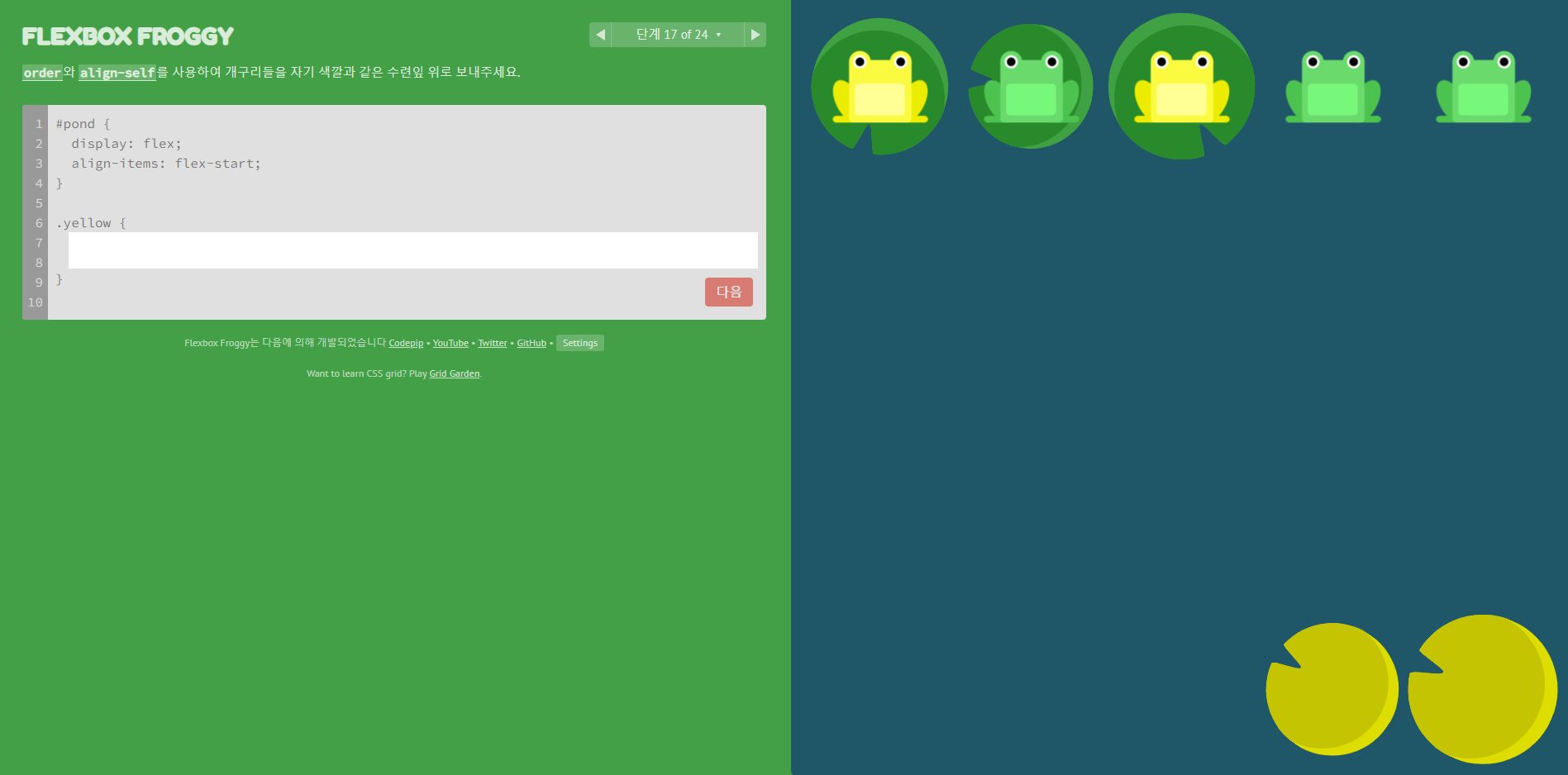Open the Settings button
The image size is (1568, 775).
[580, 343]
